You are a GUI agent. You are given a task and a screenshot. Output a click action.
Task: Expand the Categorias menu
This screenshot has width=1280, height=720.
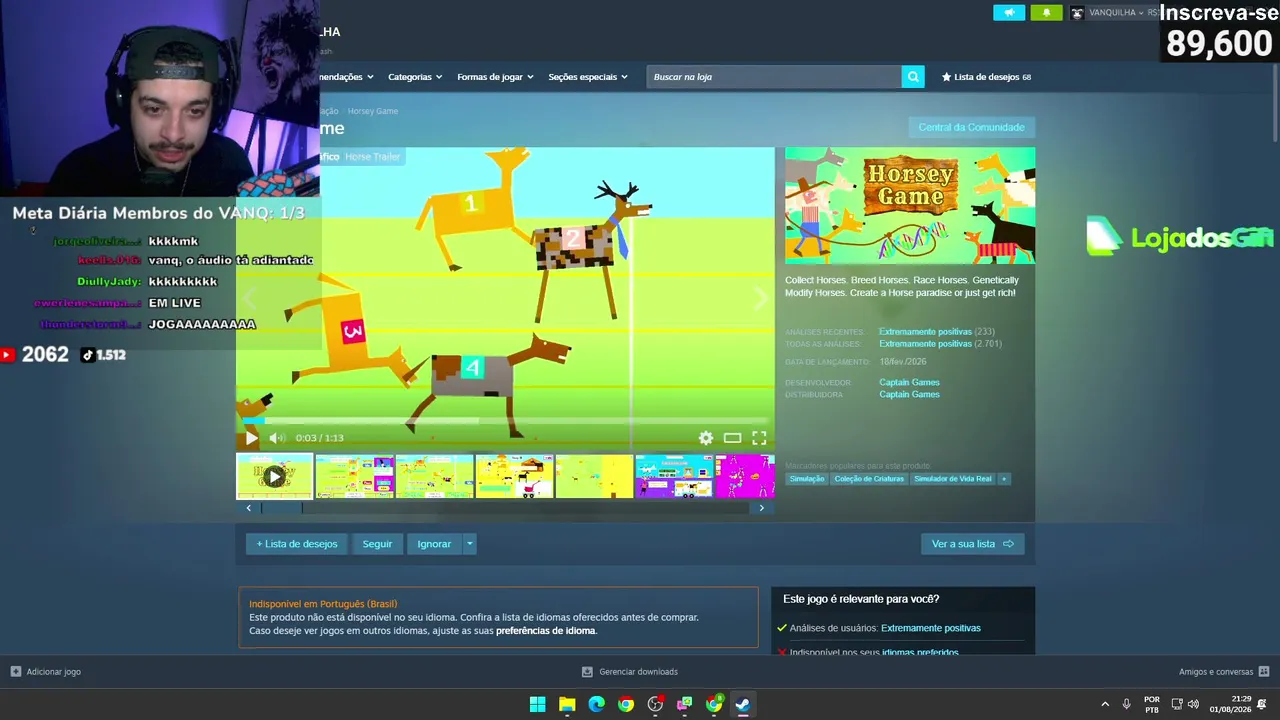point(414,77)
